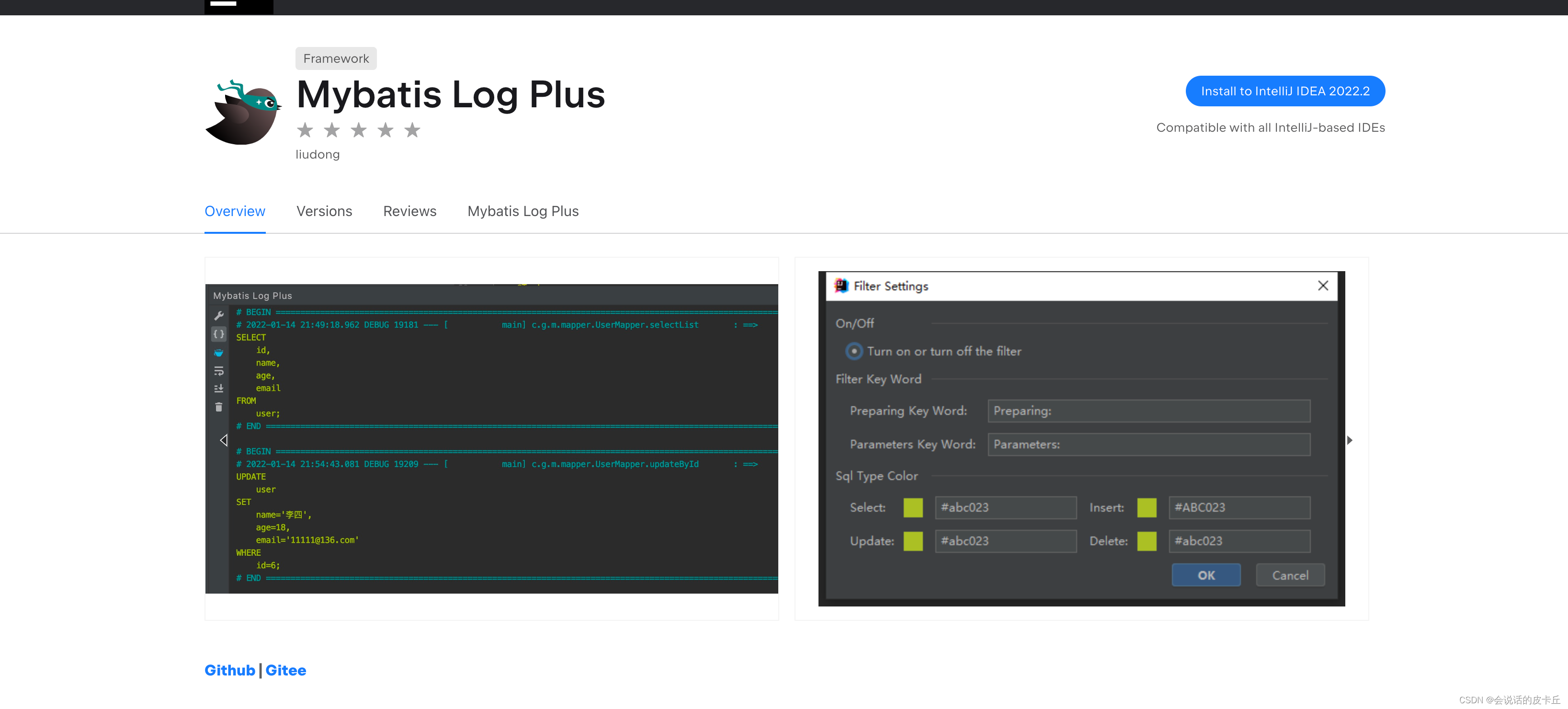Focus the Update color hex field
This screenshot has width=1568, height=709.
click(x=1006, y=541)
